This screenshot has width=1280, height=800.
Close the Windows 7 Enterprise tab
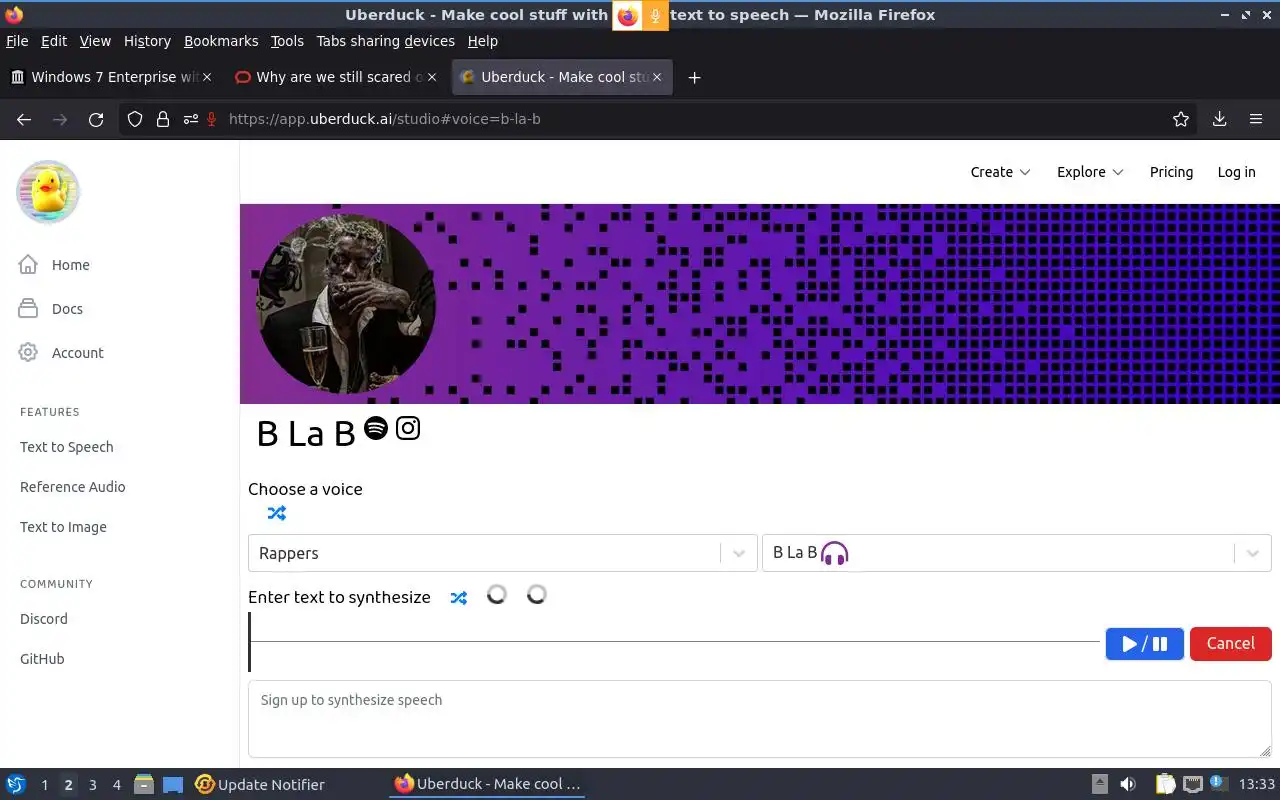(207, 77)
